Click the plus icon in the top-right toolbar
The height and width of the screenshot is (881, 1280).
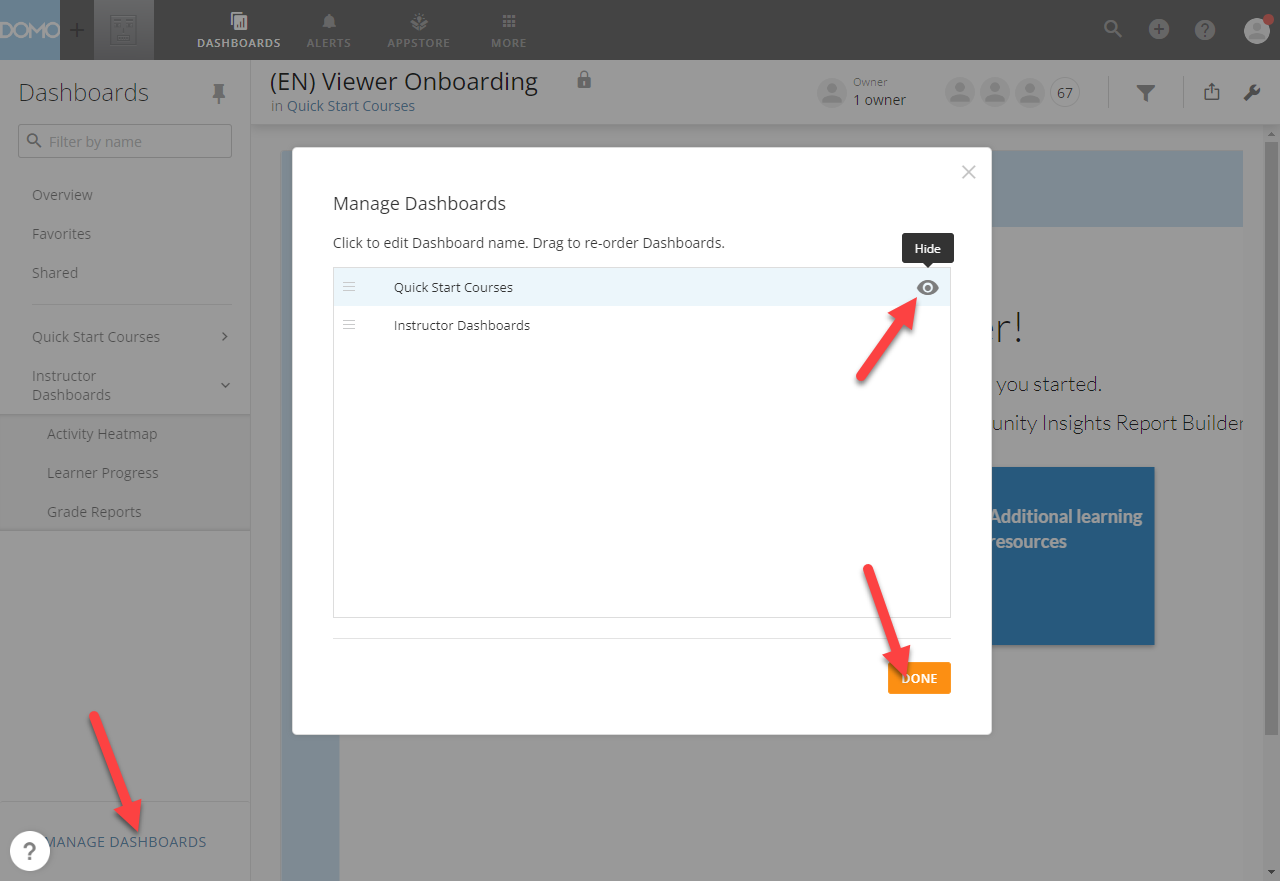pyautogui.click(x=1158, y=29)
